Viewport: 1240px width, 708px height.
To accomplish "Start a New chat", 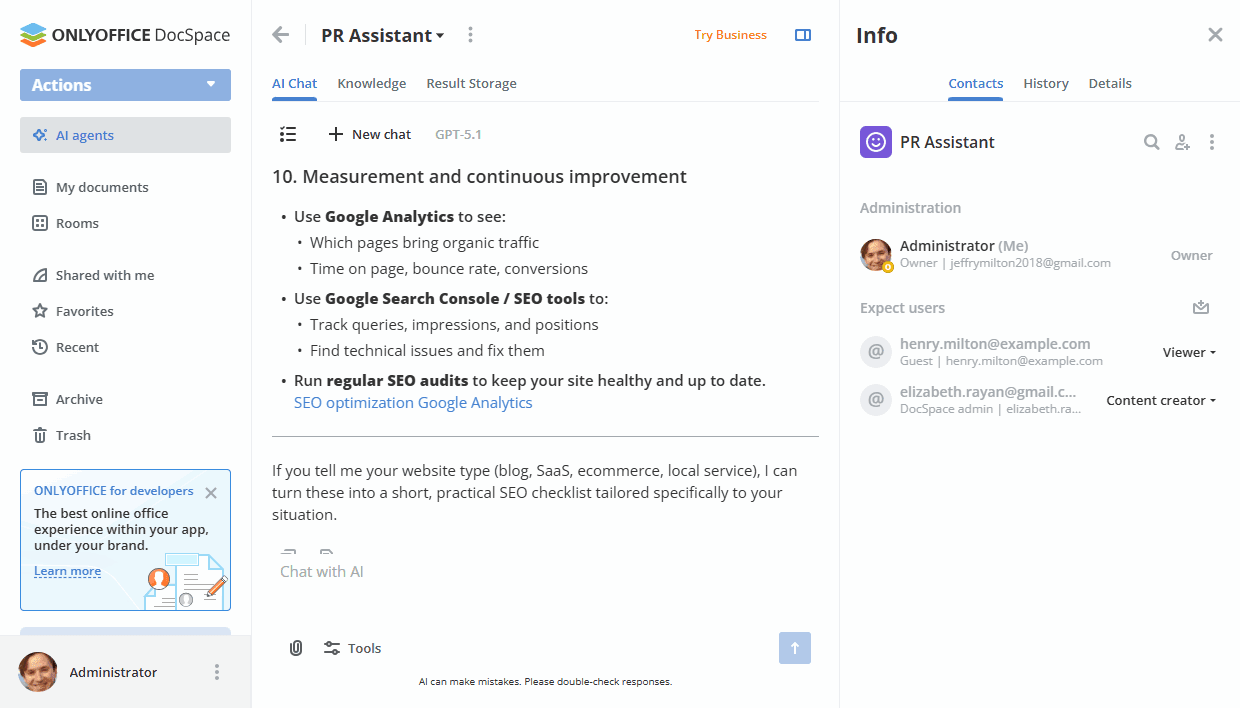I will coord(369,134).
